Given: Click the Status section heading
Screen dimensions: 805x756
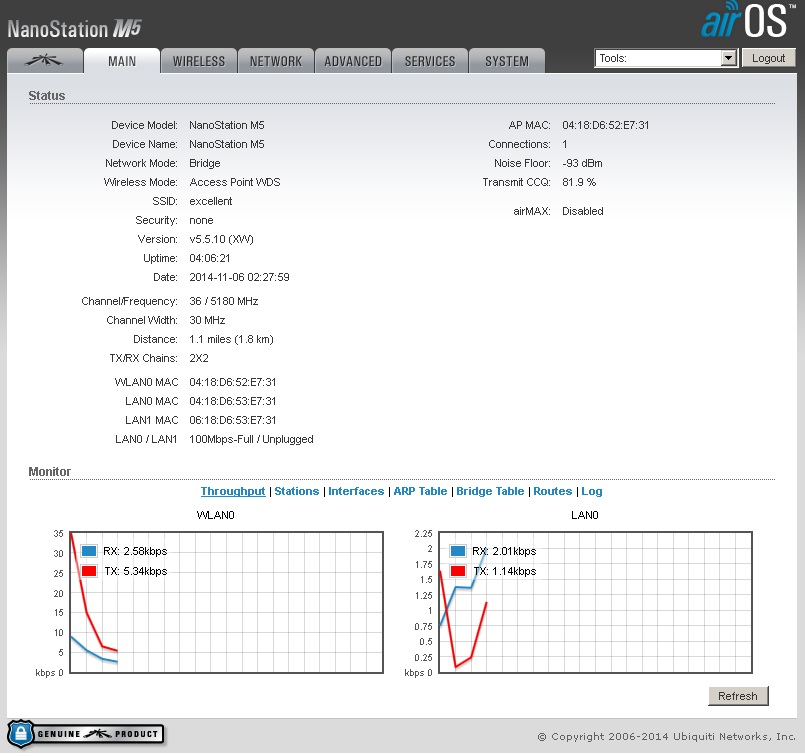Looking at the screenshot, I should pos(47,95).
